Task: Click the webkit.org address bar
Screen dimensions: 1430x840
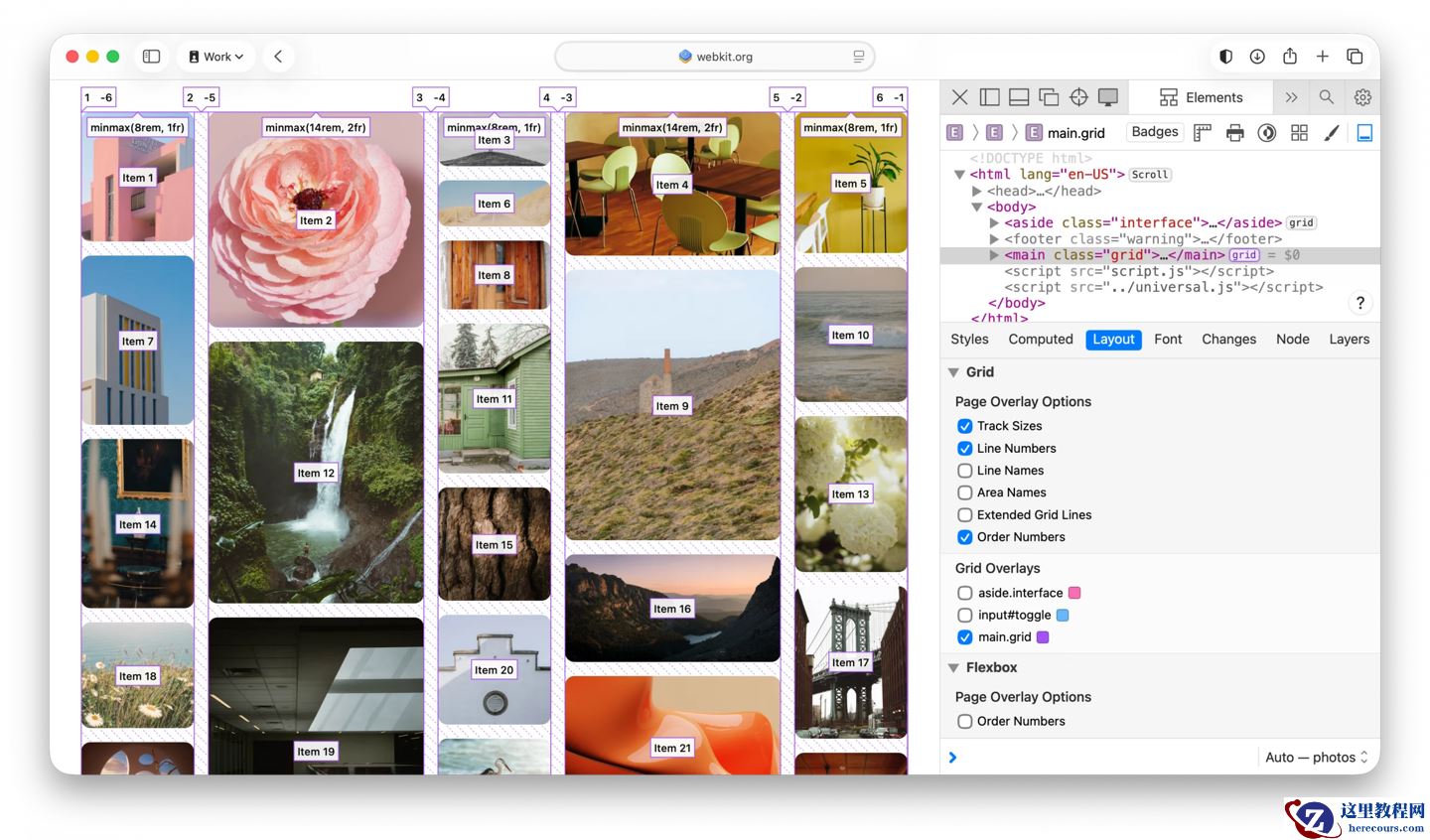Action: point(715,57)
